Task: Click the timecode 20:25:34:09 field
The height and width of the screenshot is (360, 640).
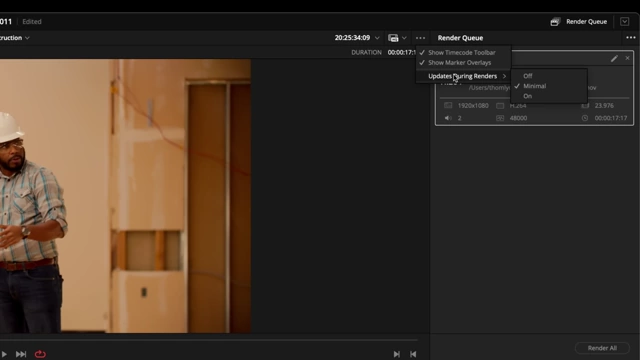Action: 352,38
